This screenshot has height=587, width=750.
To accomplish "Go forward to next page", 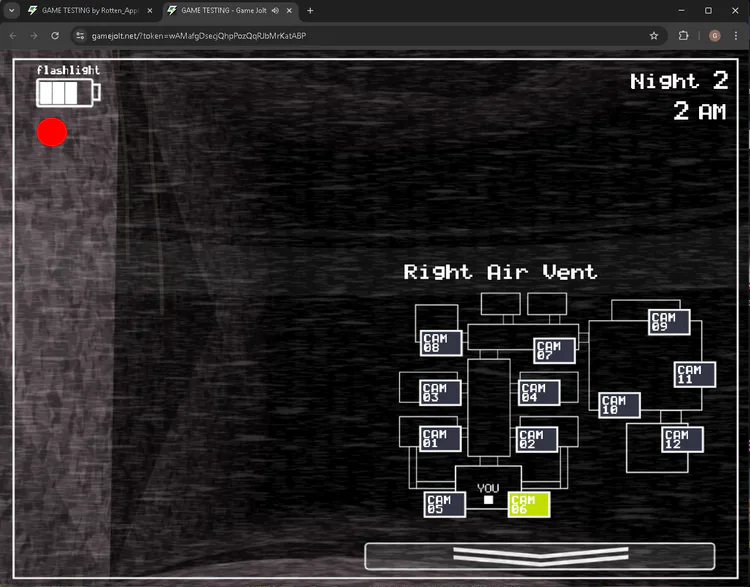I will 34,36.
